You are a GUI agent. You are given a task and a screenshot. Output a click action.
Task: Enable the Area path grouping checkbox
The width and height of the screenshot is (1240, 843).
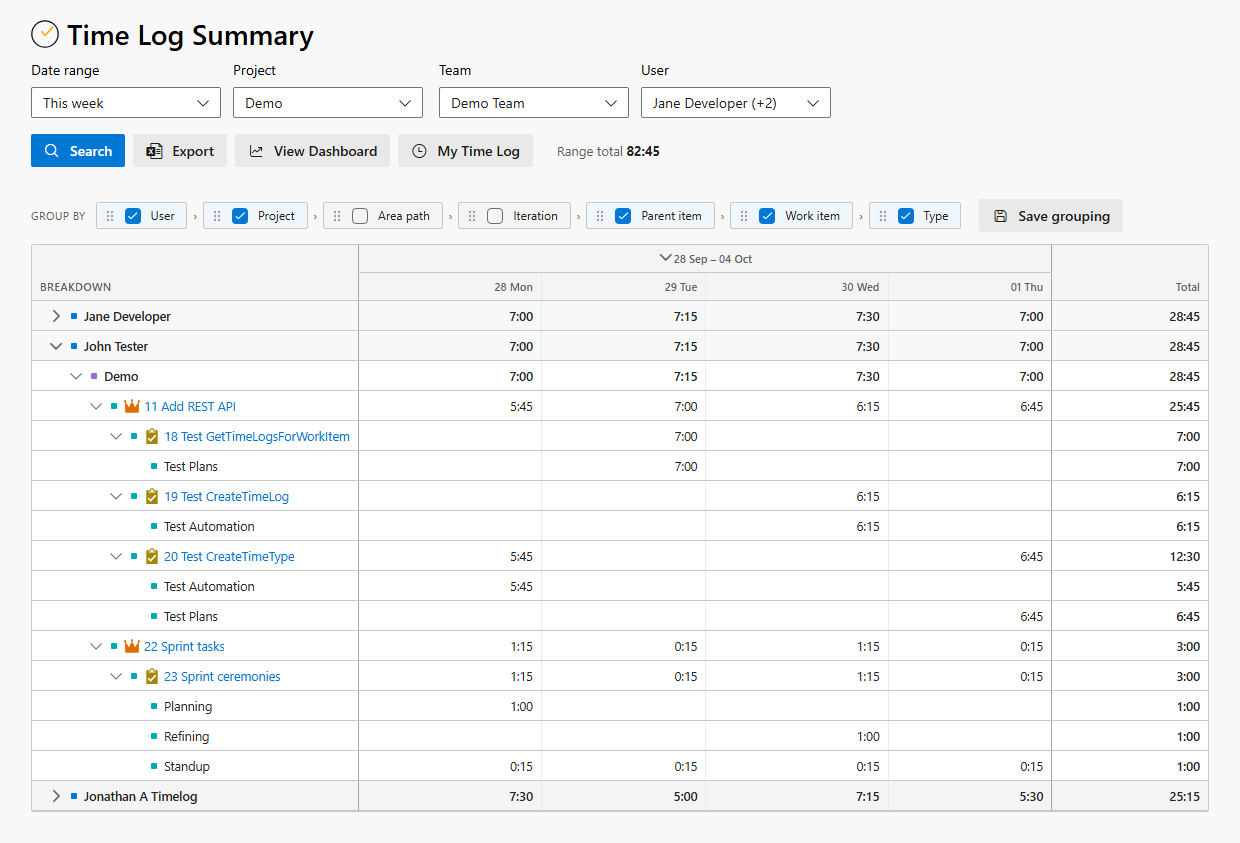point(360,216)
